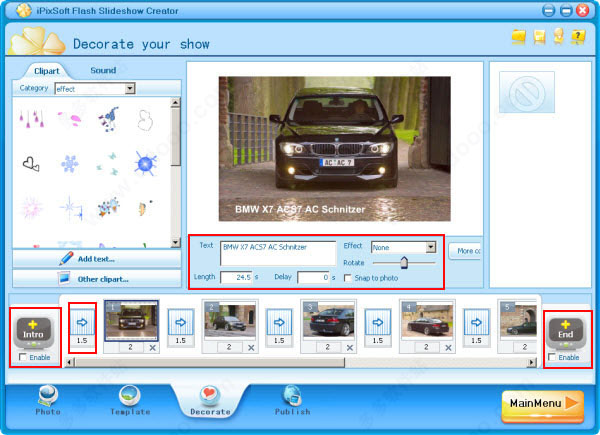Go to the Template step

click(130, 400)
